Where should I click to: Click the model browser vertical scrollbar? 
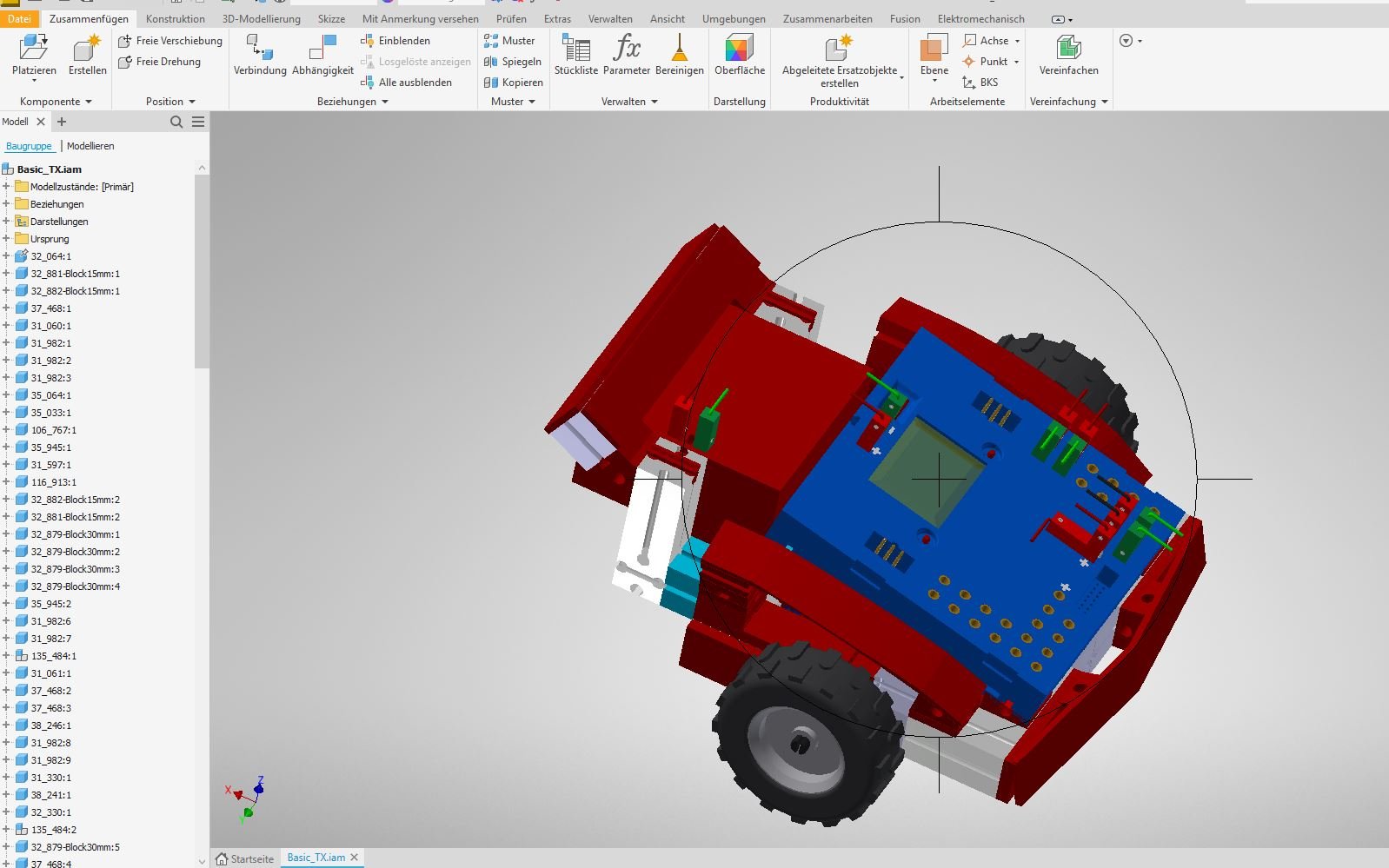(x=202, y=271)
